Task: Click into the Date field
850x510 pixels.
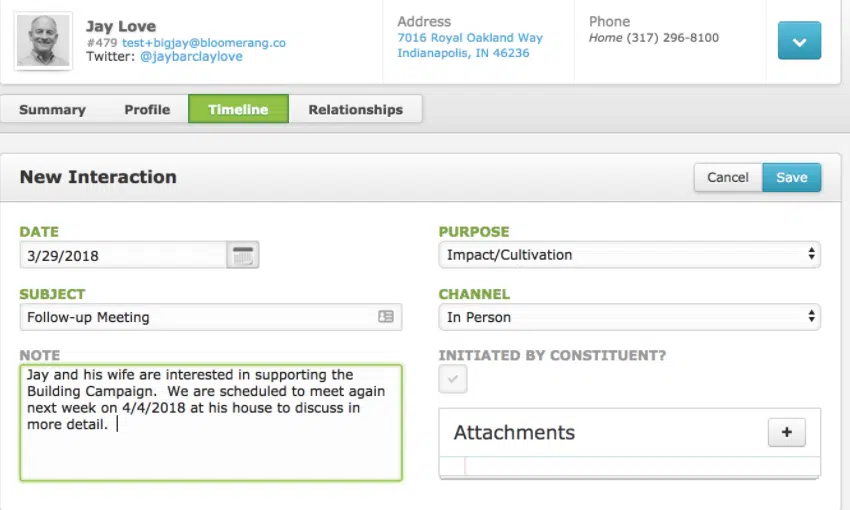Action: click(122, 255)
